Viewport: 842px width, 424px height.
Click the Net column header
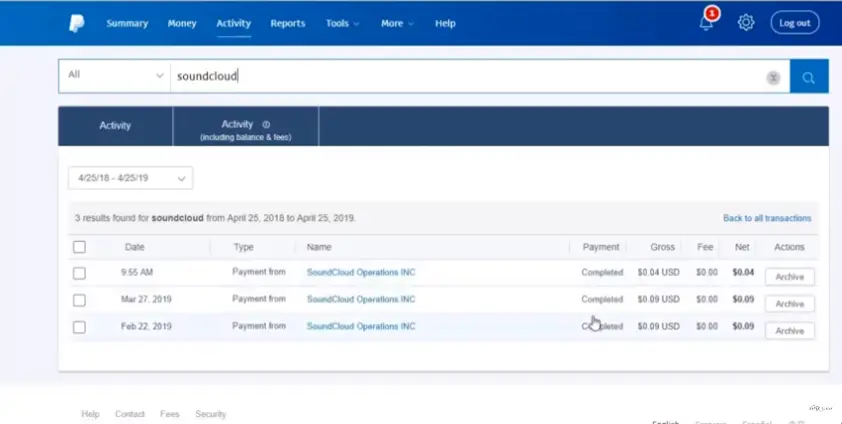click(742, 247)
